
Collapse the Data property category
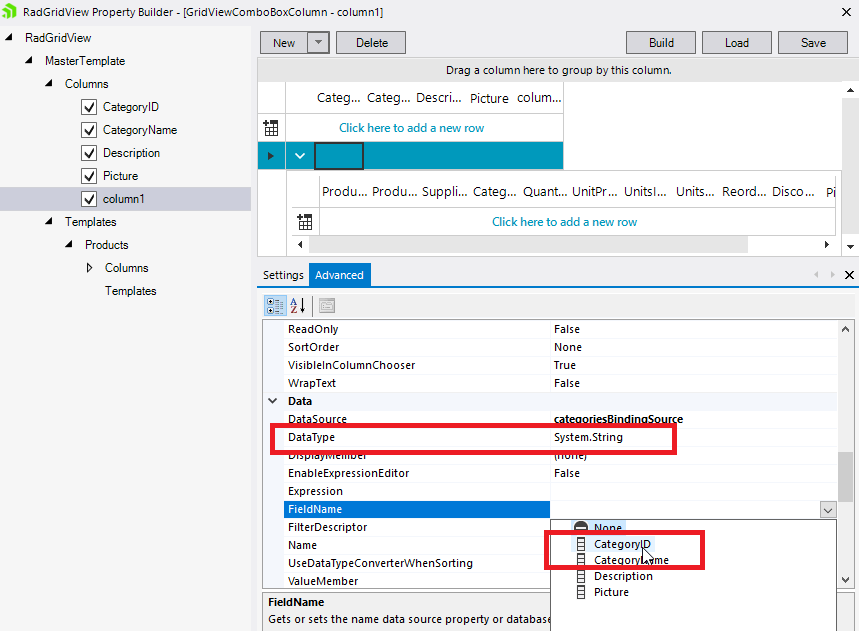[272, 401]
